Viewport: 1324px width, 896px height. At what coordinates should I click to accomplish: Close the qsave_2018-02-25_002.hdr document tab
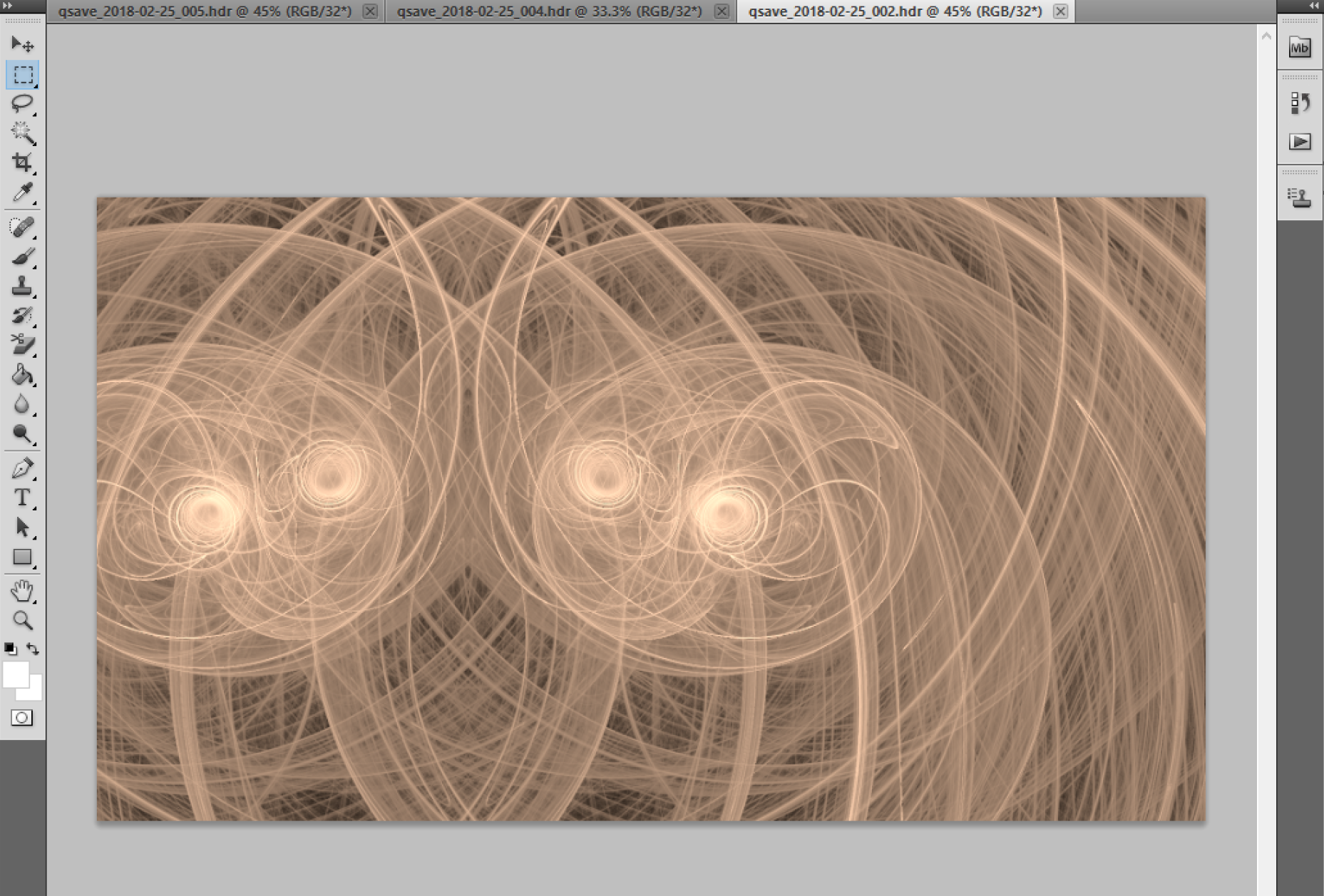(x=1060, y=11)
